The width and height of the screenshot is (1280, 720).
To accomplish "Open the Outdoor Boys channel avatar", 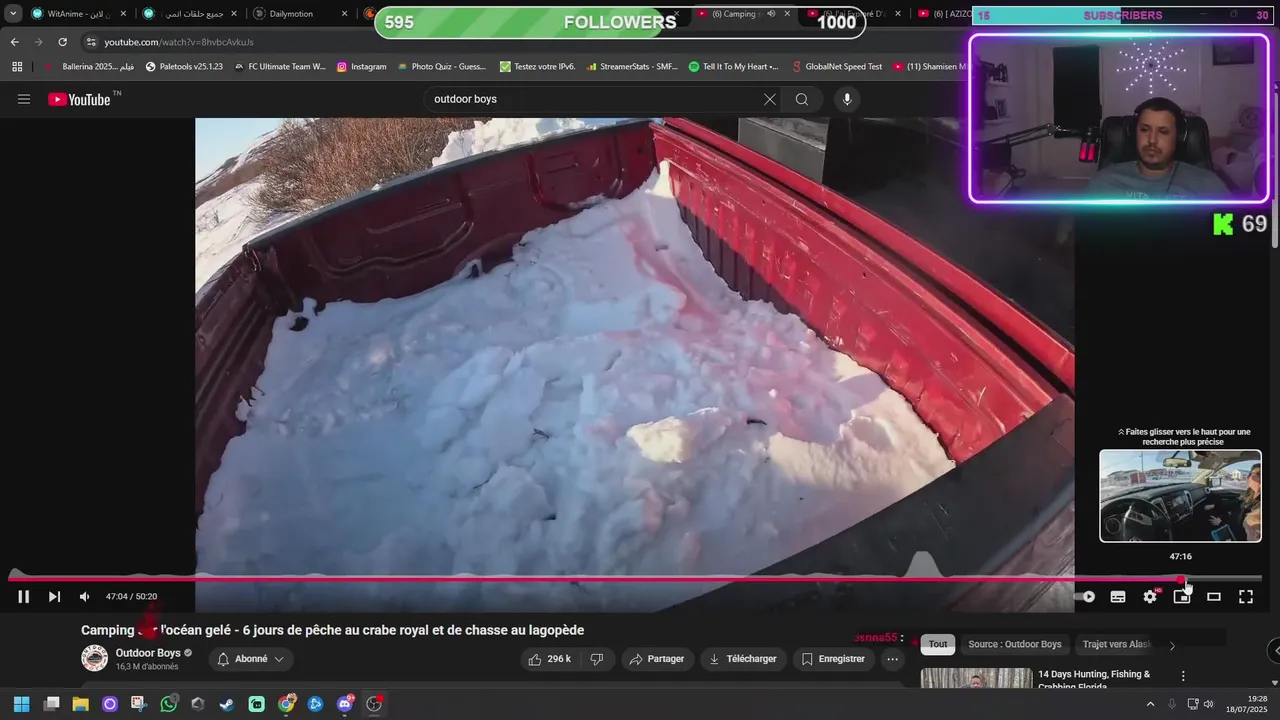I will (x=95, y=658).
